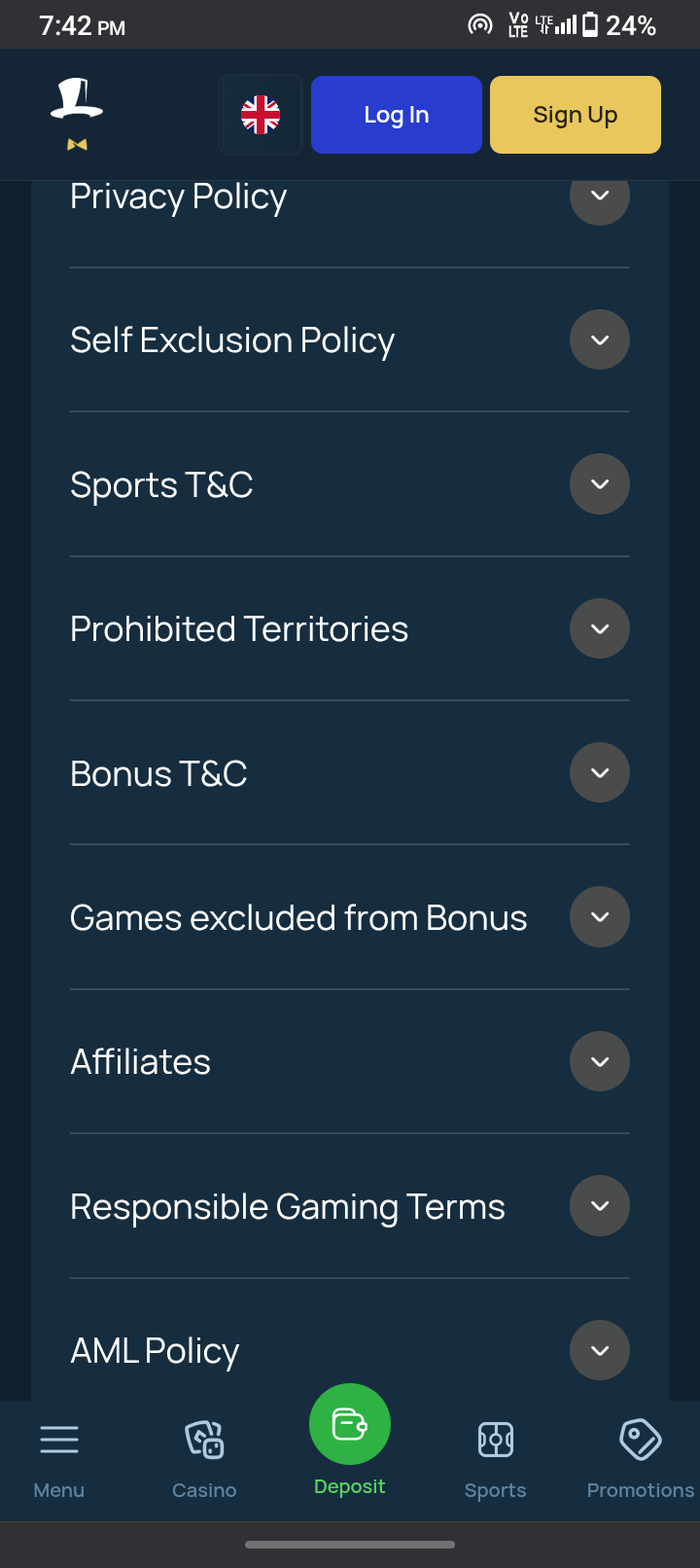
Task: Expand the Privacy Policy chevron
Action: pyautogui.click(x=600, y=196)
